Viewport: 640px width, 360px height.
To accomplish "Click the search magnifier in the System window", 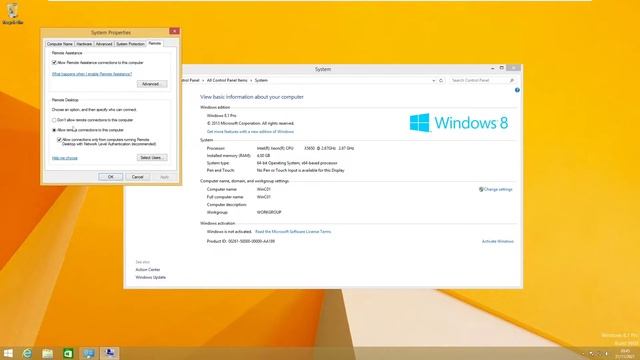I will pos(512,80).
